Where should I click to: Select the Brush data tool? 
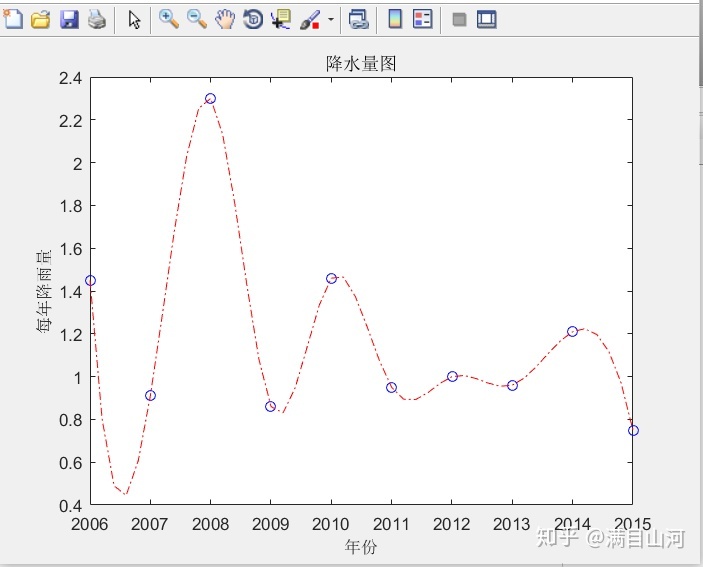tap(310, 20)
